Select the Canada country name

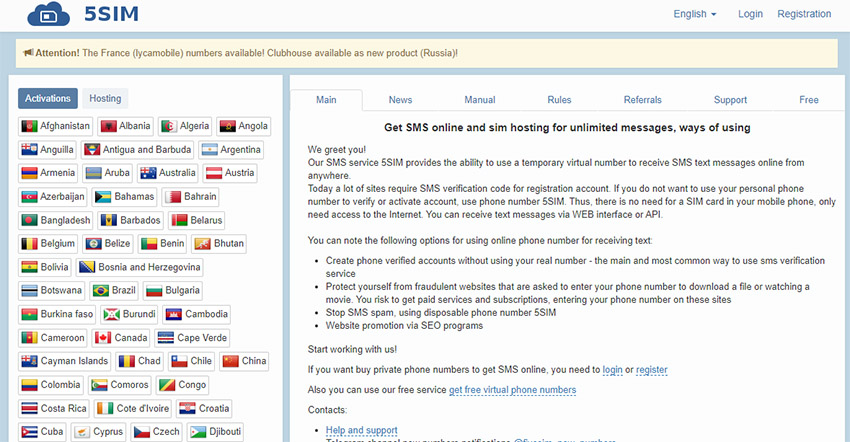[131, 338]
